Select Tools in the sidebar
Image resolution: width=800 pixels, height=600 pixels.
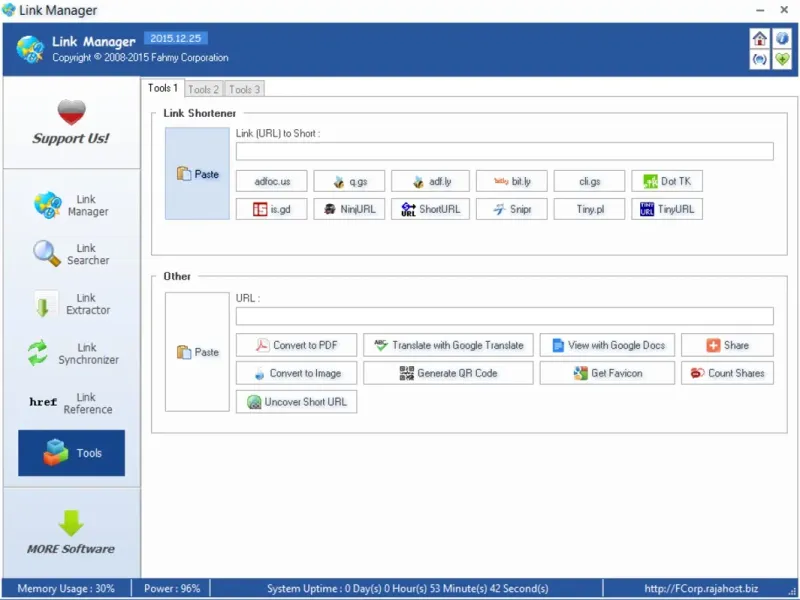[x=71, y=453]
